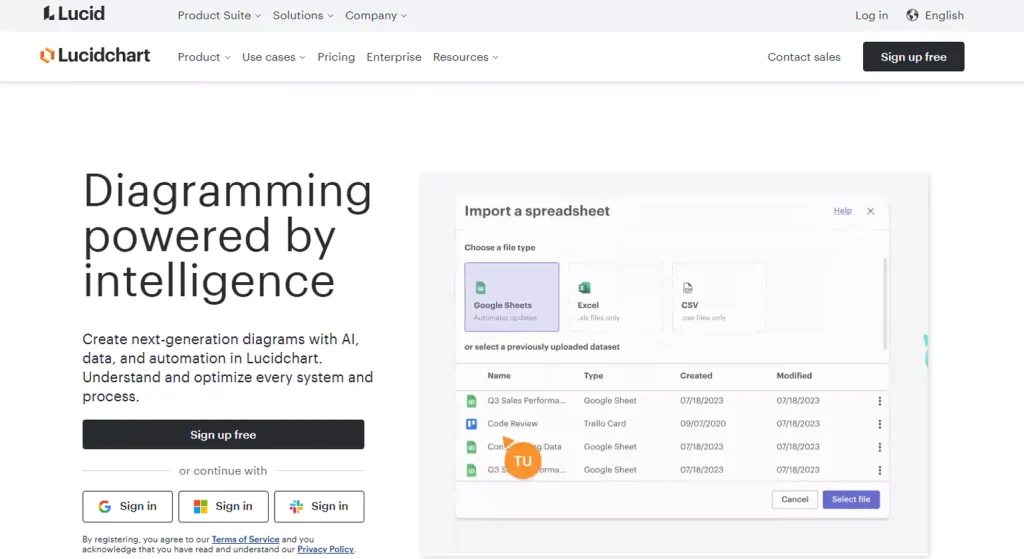Click the Lucid logo in top bar

pyautogui.click(x=74, y=14)
